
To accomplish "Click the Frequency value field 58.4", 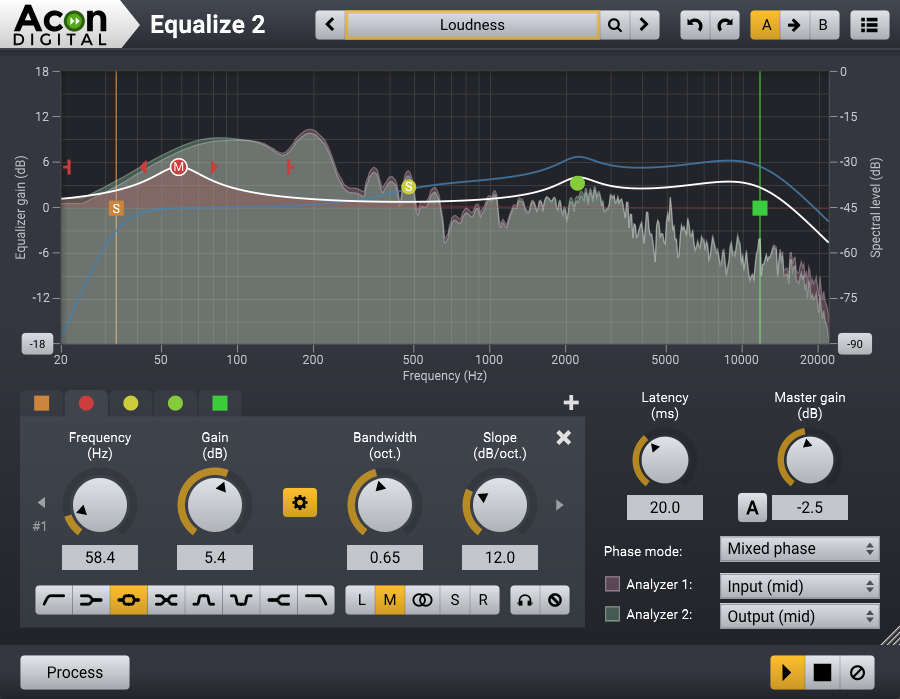I will (x=100, y=557).
